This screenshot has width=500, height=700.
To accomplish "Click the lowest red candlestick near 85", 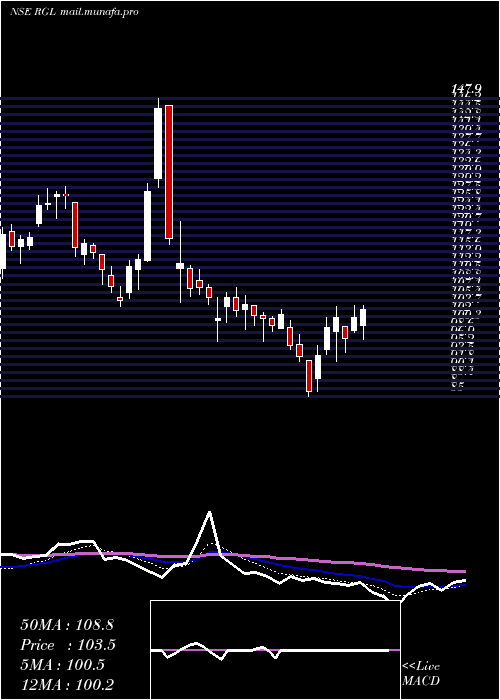I will pos(308,376).
